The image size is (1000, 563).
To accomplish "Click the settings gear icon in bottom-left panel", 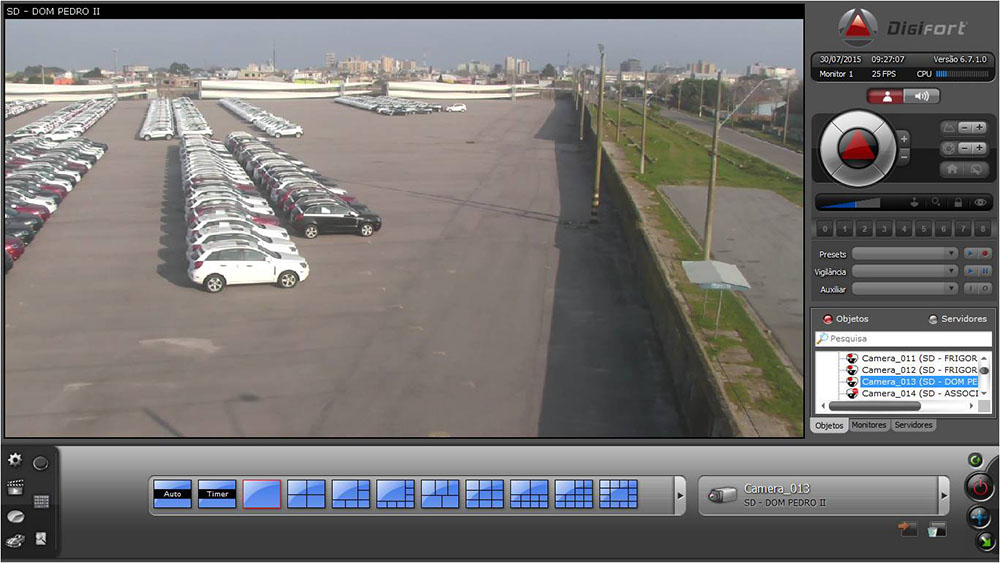I will pos(15,460).
